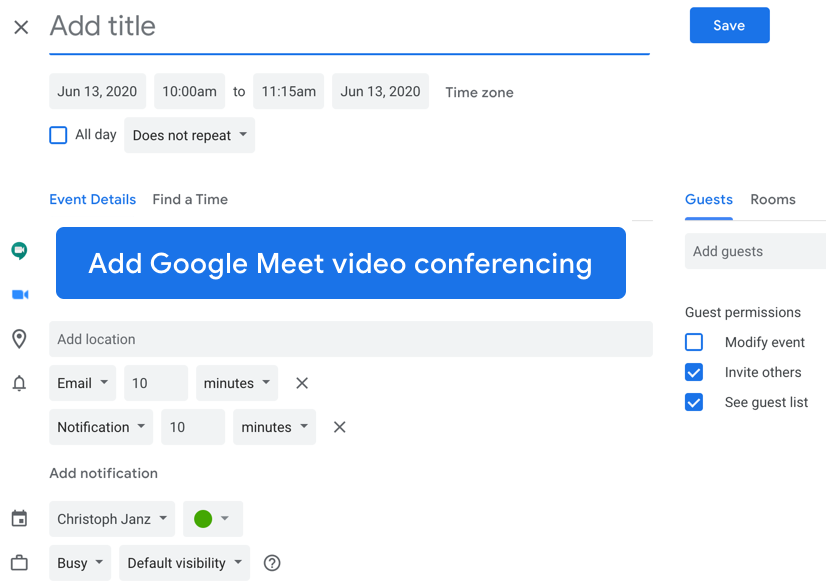Image resolution: width=826 pixels, height=587 pixels.
Task: Click the Notification reminder value 10
Action: pyautogui.click(x=193, y=427)
